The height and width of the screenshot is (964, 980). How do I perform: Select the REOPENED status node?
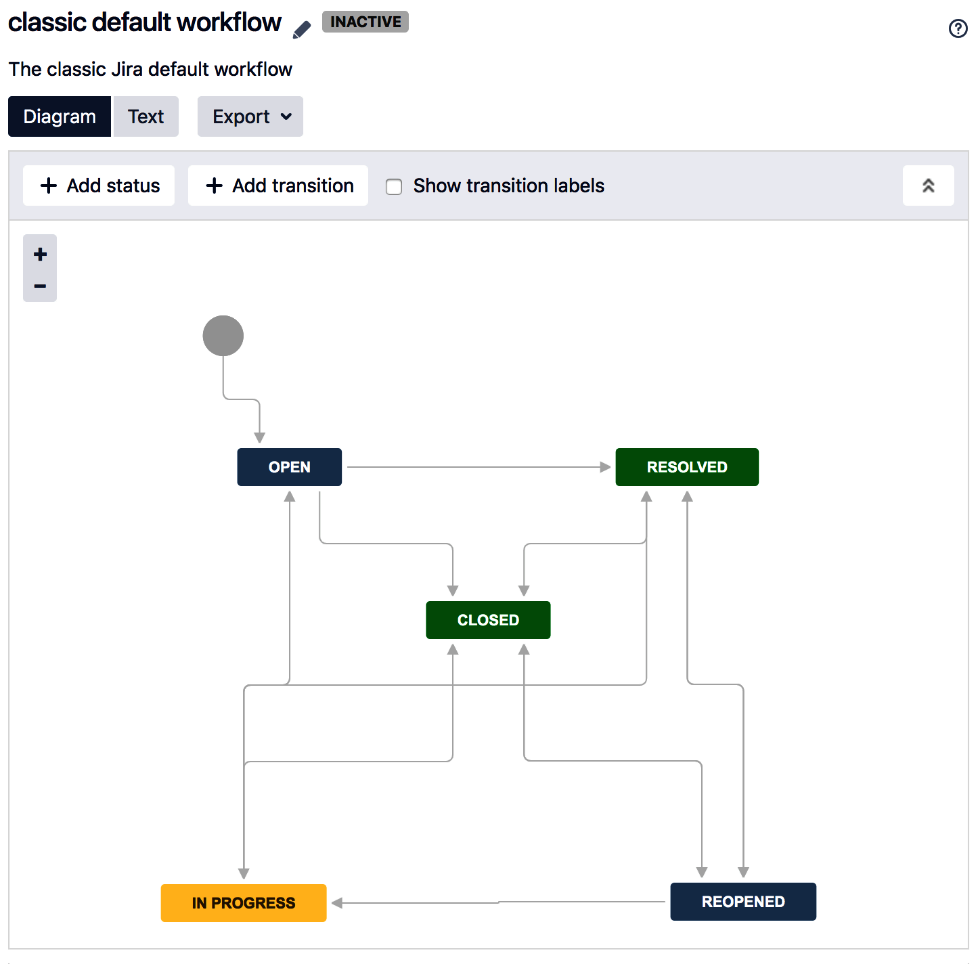(743, 902)
